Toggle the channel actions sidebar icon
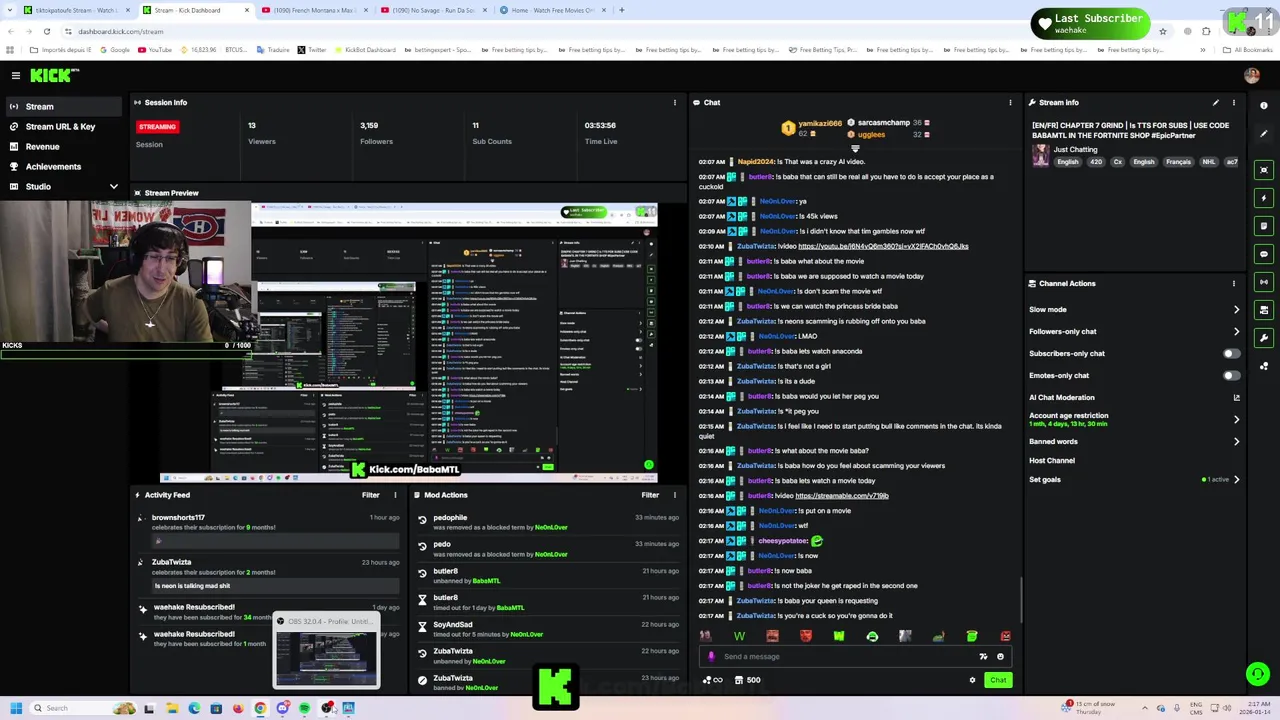Viewport: 1280px width, 720px height. (1264, 310)
